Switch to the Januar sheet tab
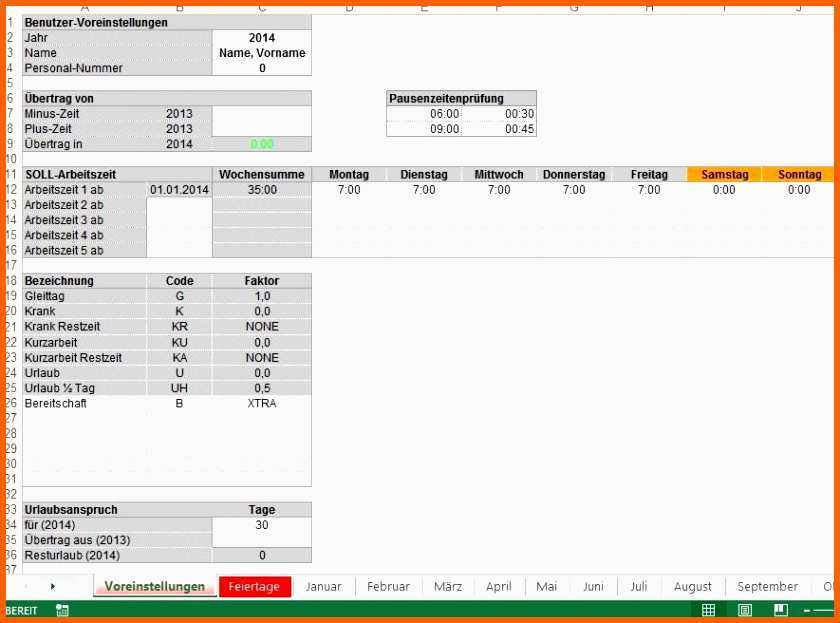The height and width of the screenshot is (623, 840). pos(323,587)
